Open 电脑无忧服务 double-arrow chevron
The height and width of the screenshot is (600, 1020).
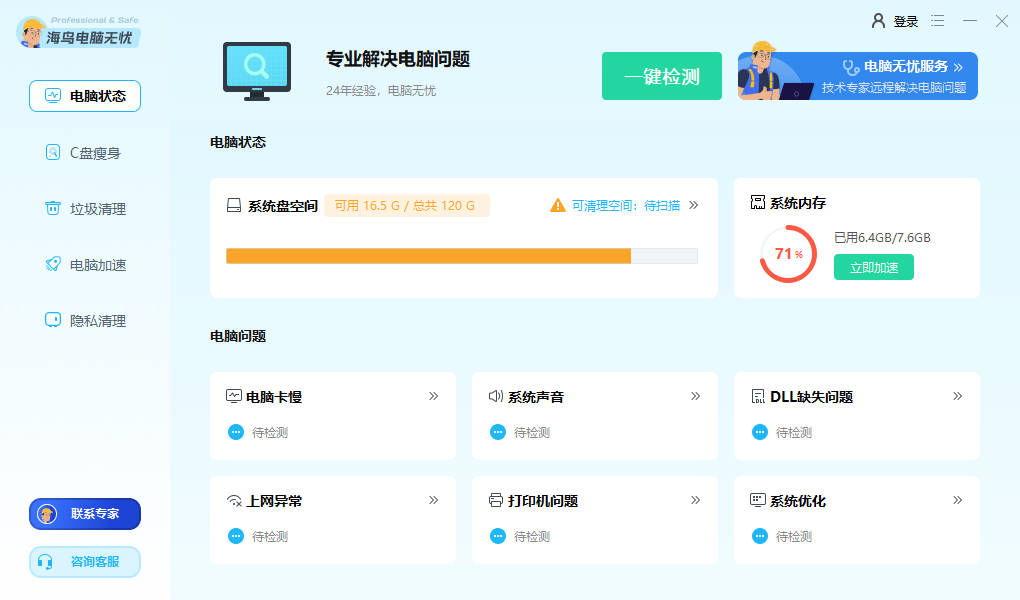pyautogui.click(x=958, y=67)
